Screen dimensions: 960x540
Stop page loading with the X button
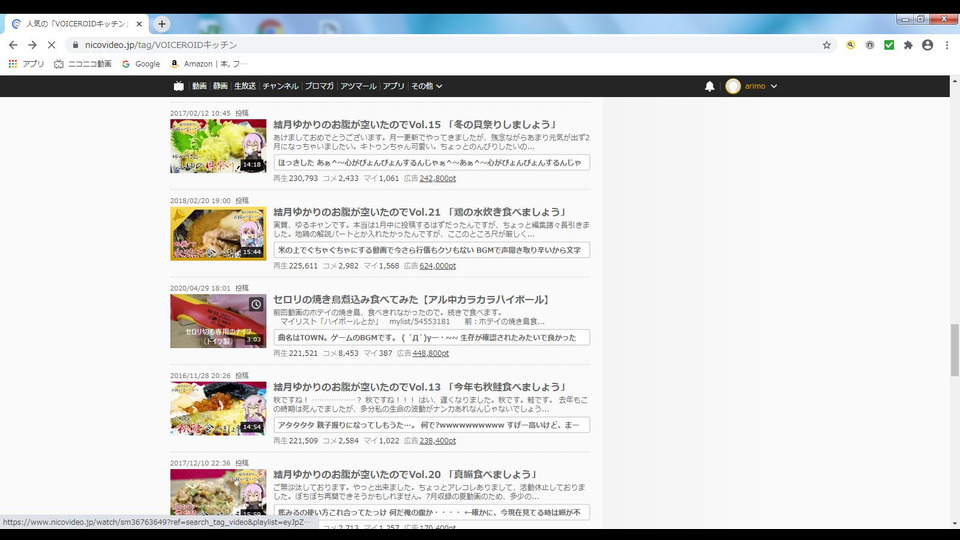(x=51, y=45)
